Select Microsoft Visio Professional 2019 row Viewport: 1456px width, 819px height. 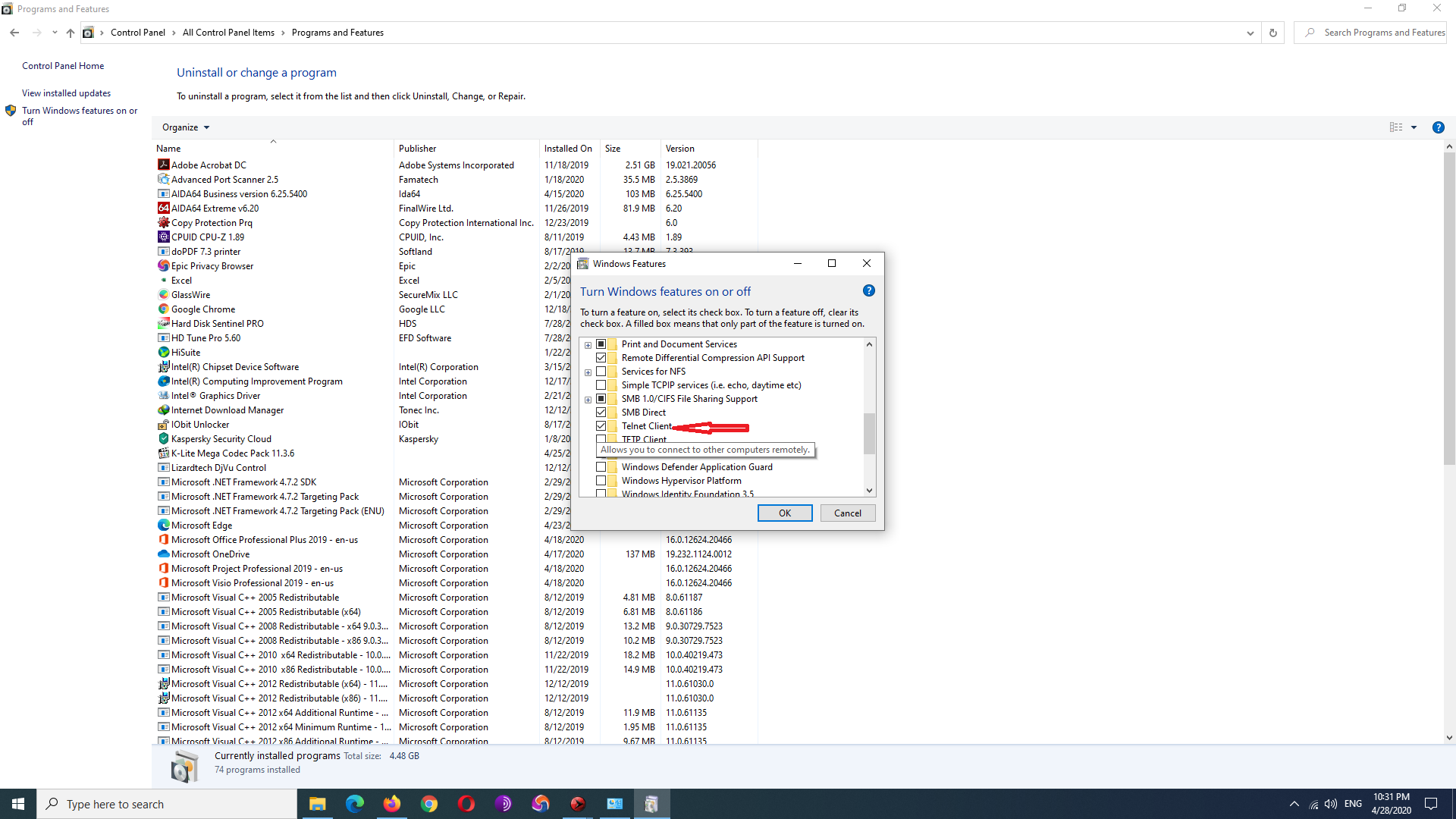pos(455,582)
